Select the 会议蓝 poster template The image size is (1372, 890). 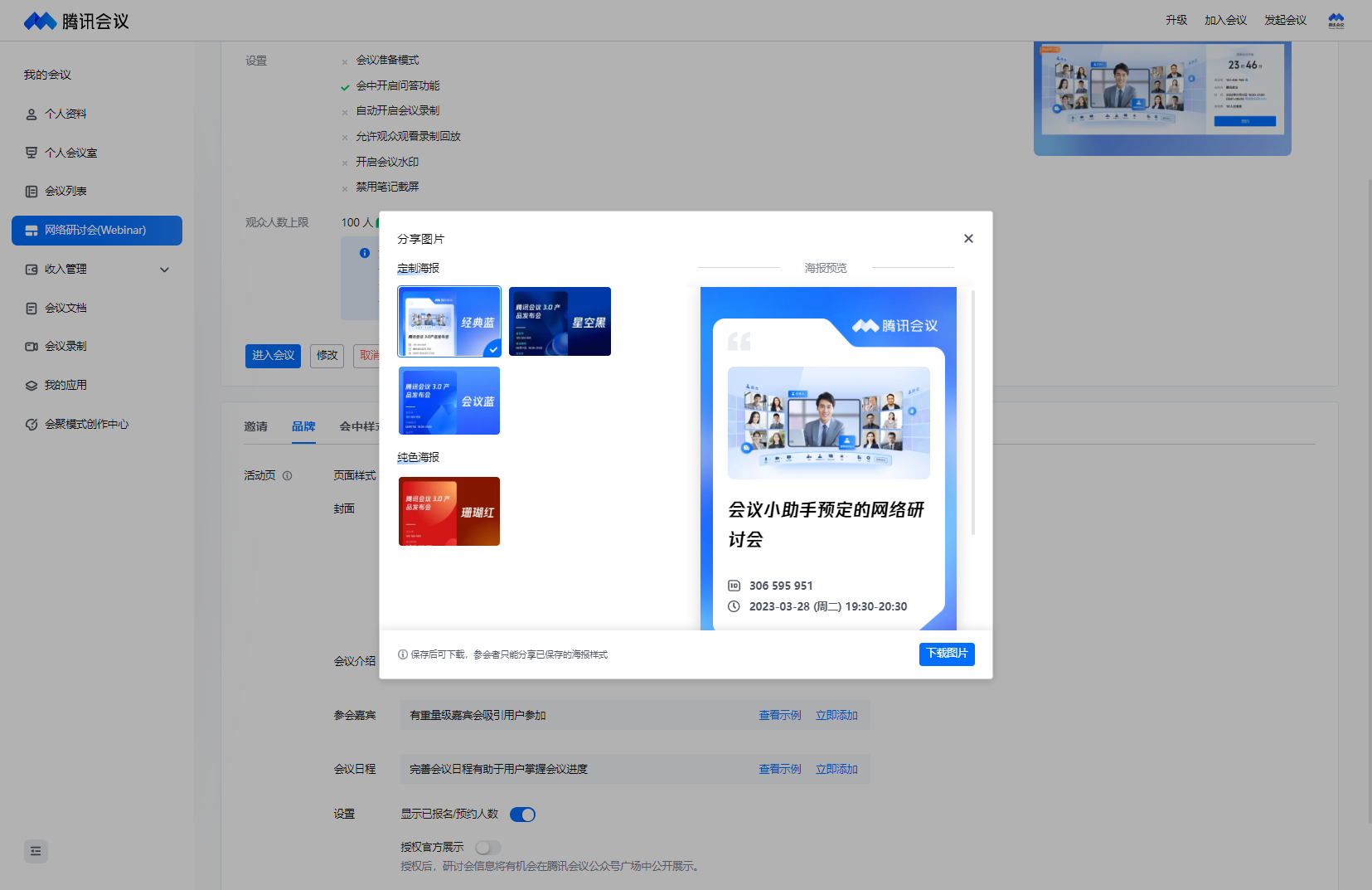pos(449,401)
